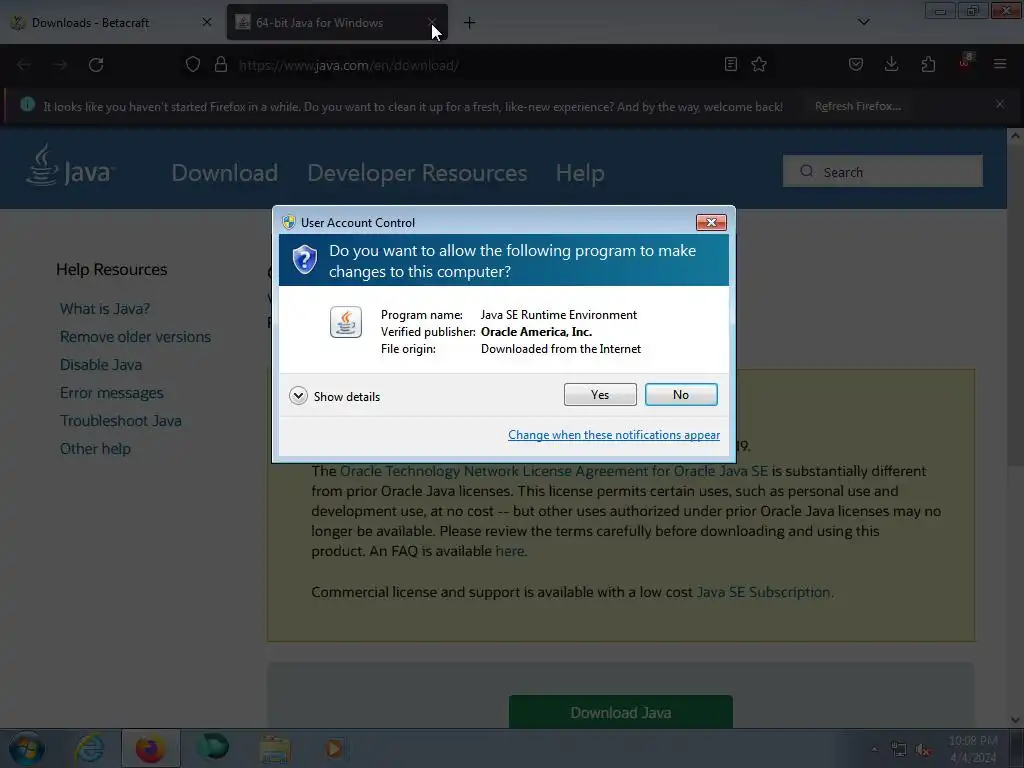Click the green Download Java button
This screenshot has width=1024, height=768.
(x=620, y=712)
